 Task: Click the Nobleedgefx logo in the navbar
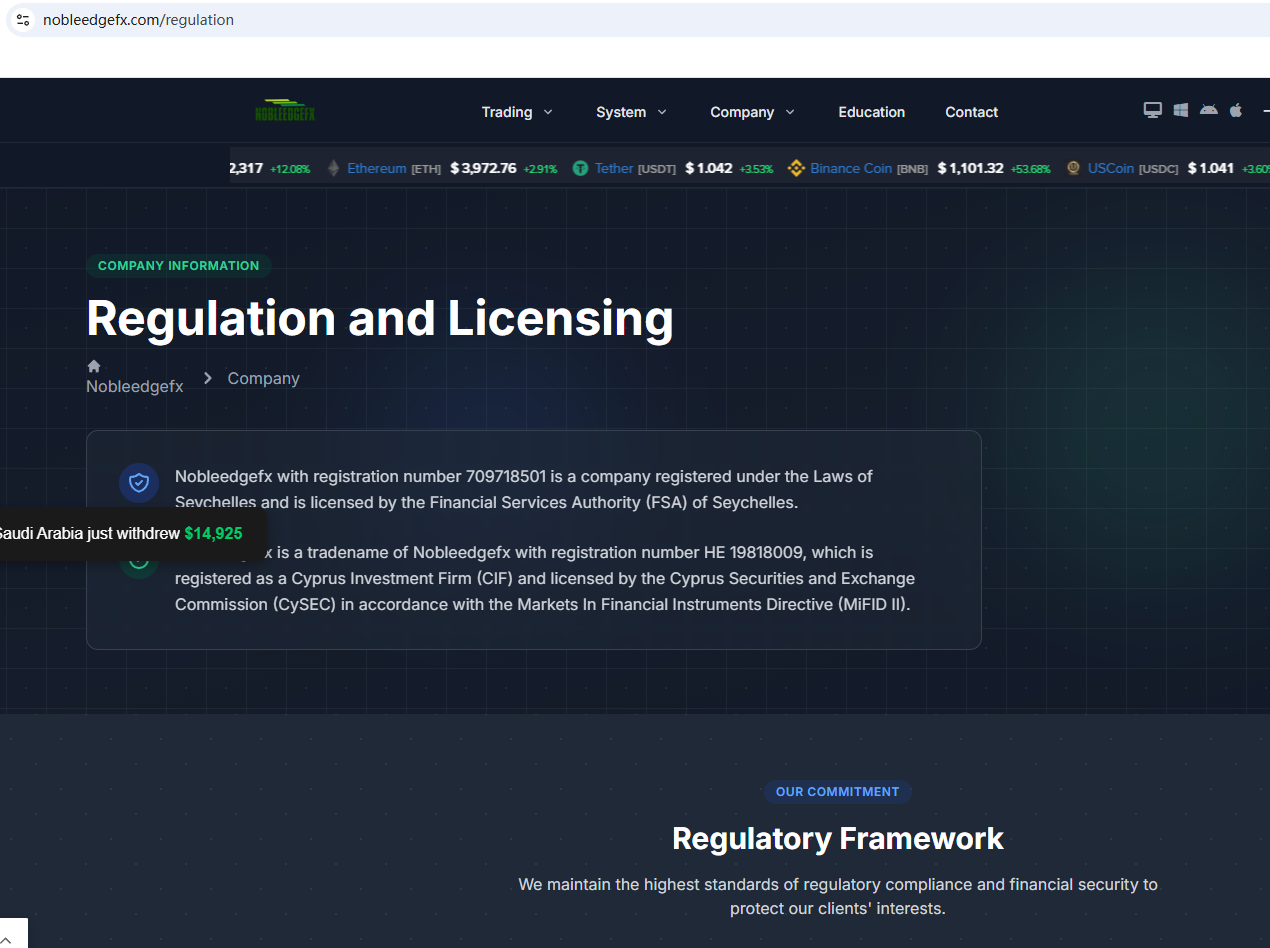pyautogui.click(x=285, y=112)
